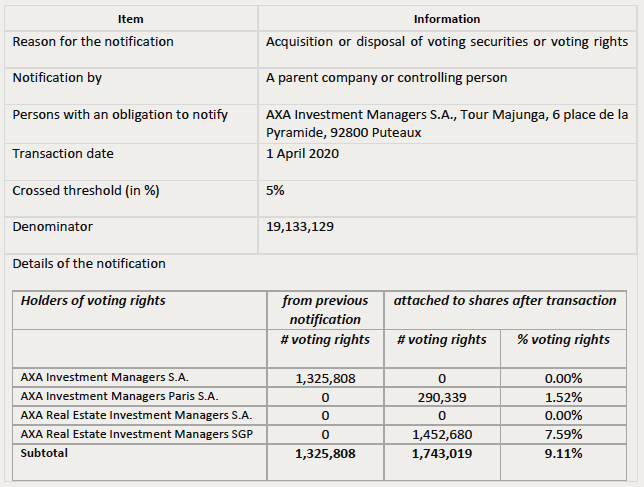Viewport: 644px width, 487px height.
Task: Select the 290,339 voting rights cell
Action: click(442, 397)
